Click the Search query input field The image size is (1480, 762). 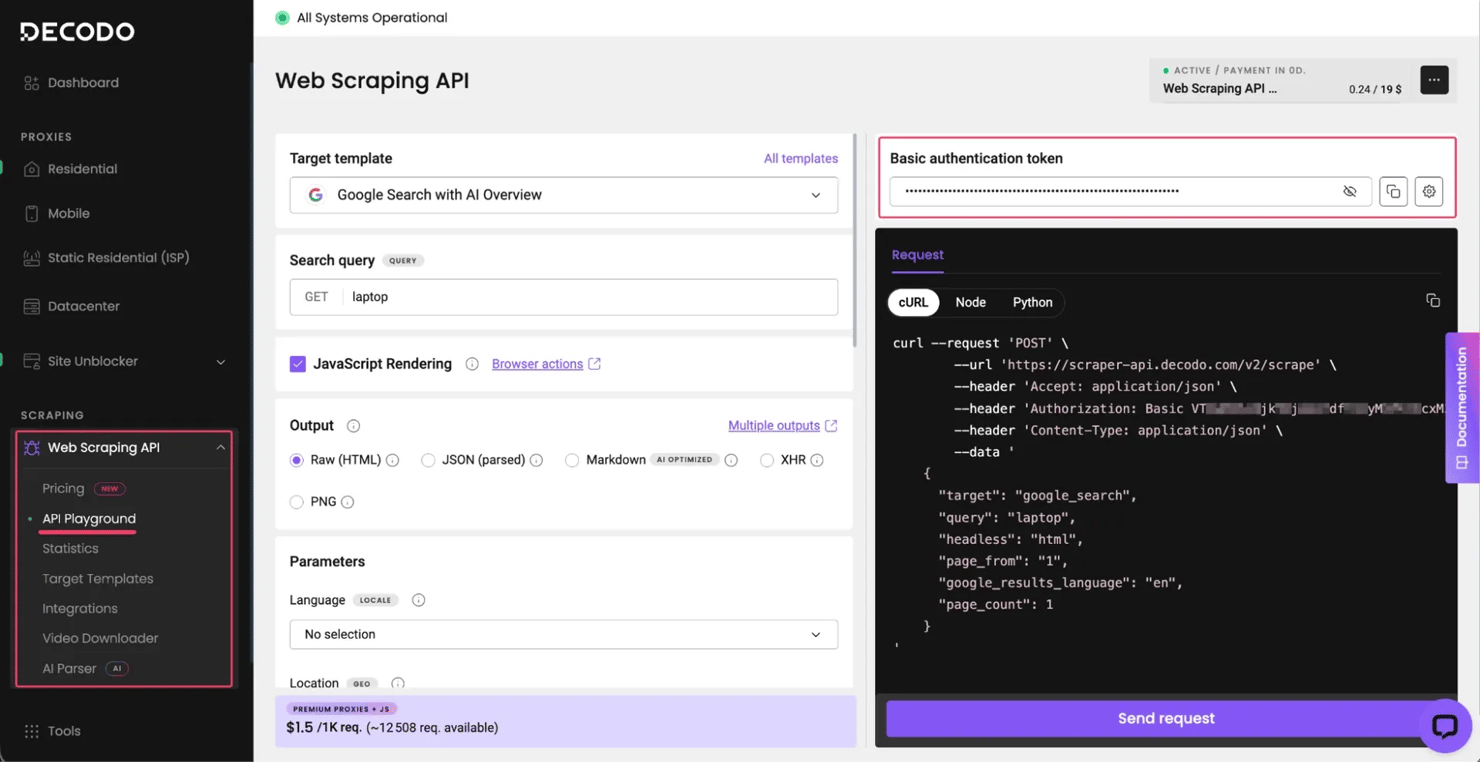pos(564,297)
